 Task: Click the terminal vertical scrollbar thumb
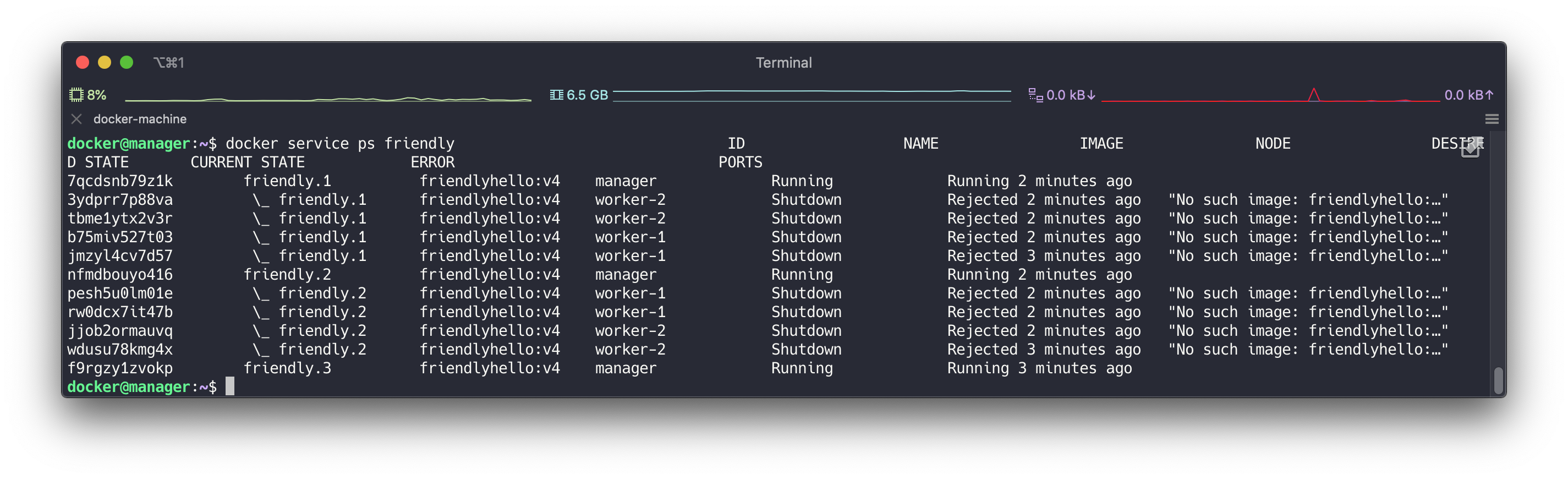pyautogui.click(x=1499, y=380)
